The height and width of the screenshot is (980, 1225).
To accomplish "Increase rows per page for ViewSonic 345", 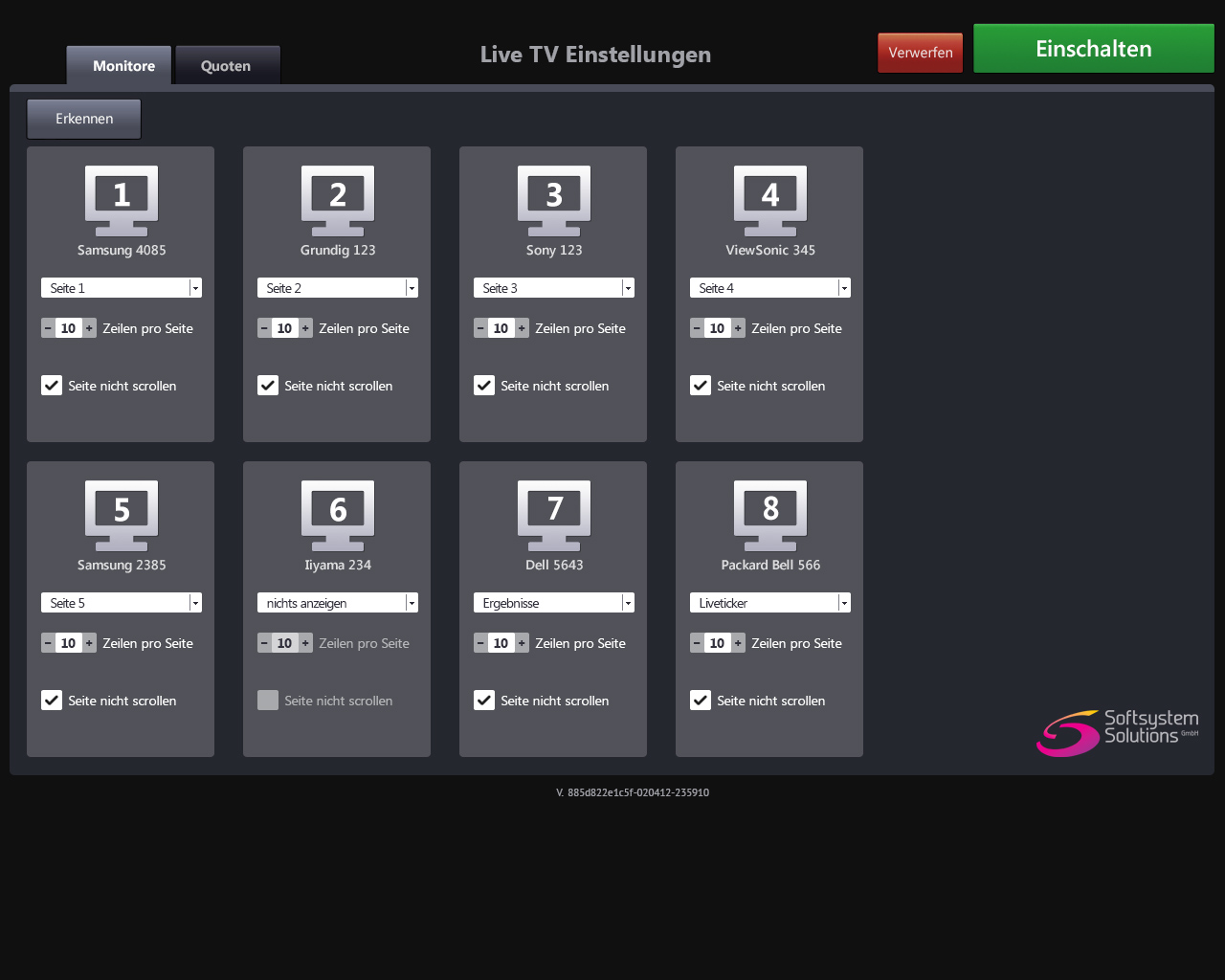I will click(x=739, y=328).
